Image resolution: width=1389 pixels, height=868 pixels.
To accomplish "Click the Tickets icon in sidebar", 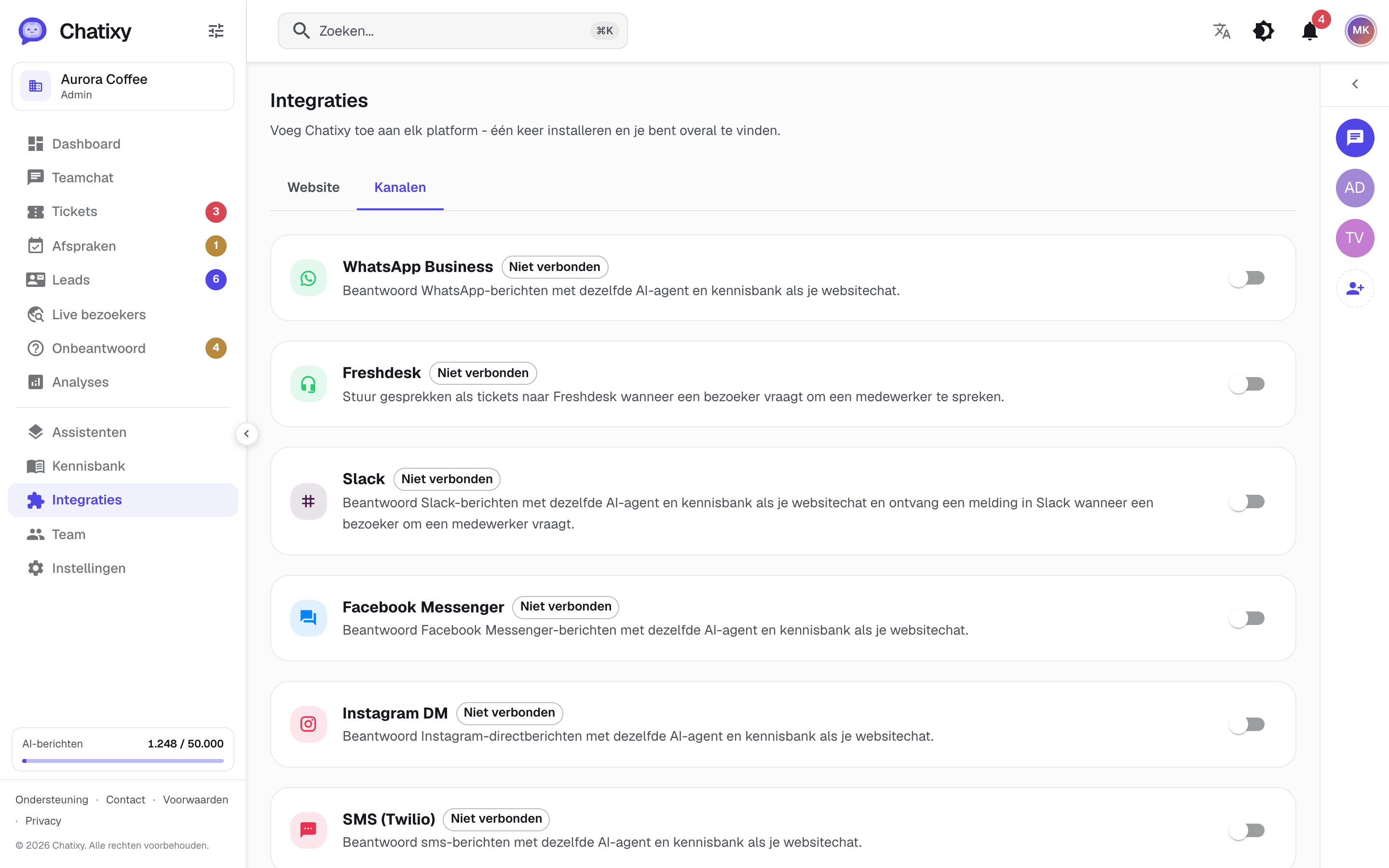I will (x=36, y=212).
